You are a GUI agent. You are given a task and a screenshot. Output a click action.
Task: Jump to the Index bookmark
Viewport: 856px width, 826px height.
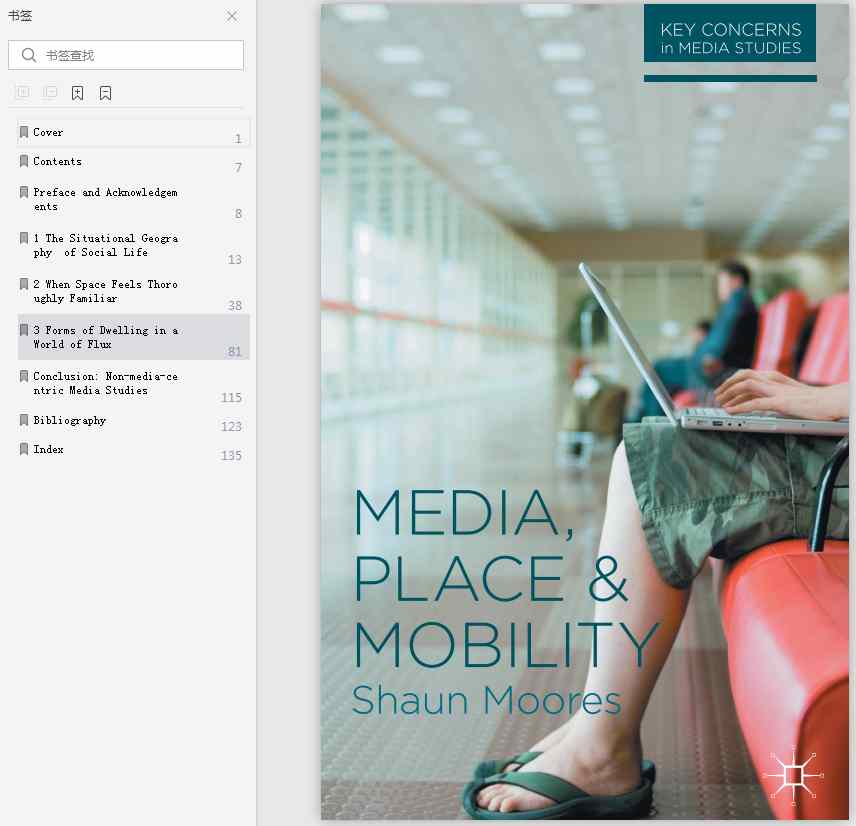[x=134, y=450]
